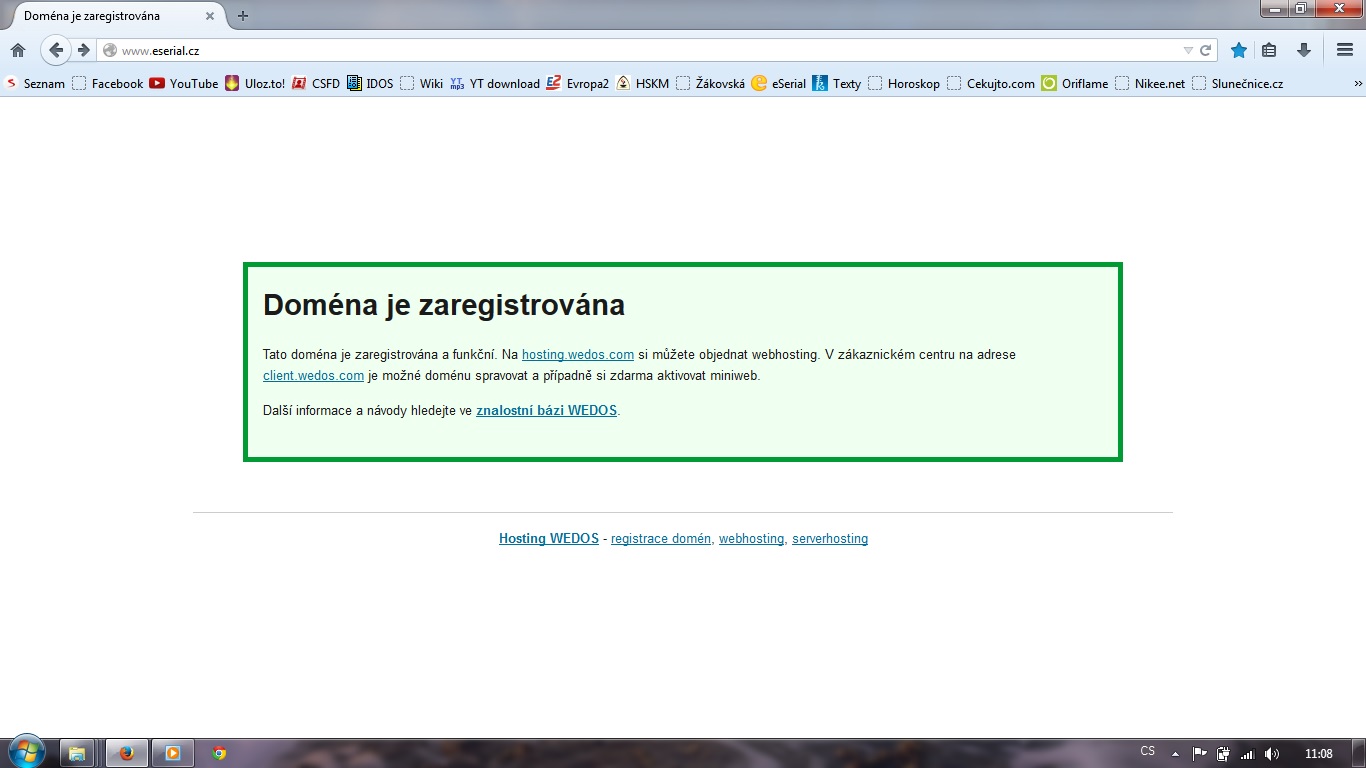This screenshot has width=1366, height=768.
Task: Click the back navigation arrow
Action: pyautogui.click(x=56, y=50)
